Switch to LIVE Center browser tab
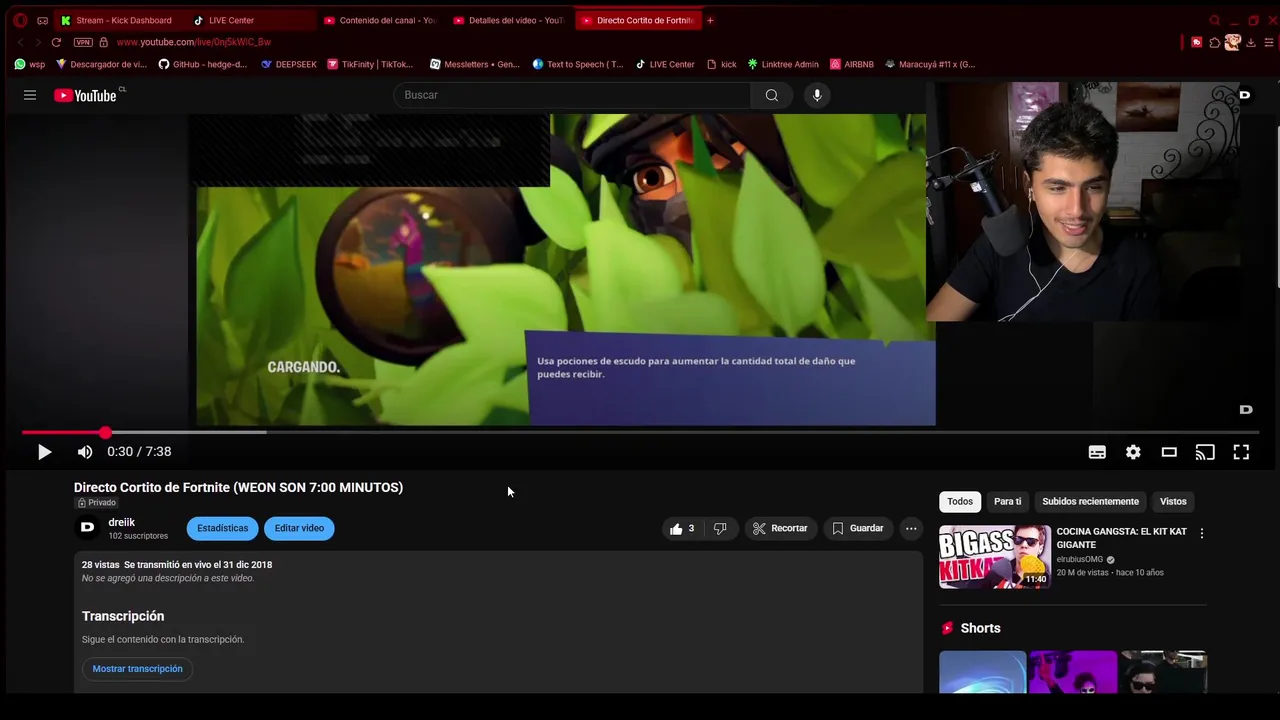 [231, 20]
